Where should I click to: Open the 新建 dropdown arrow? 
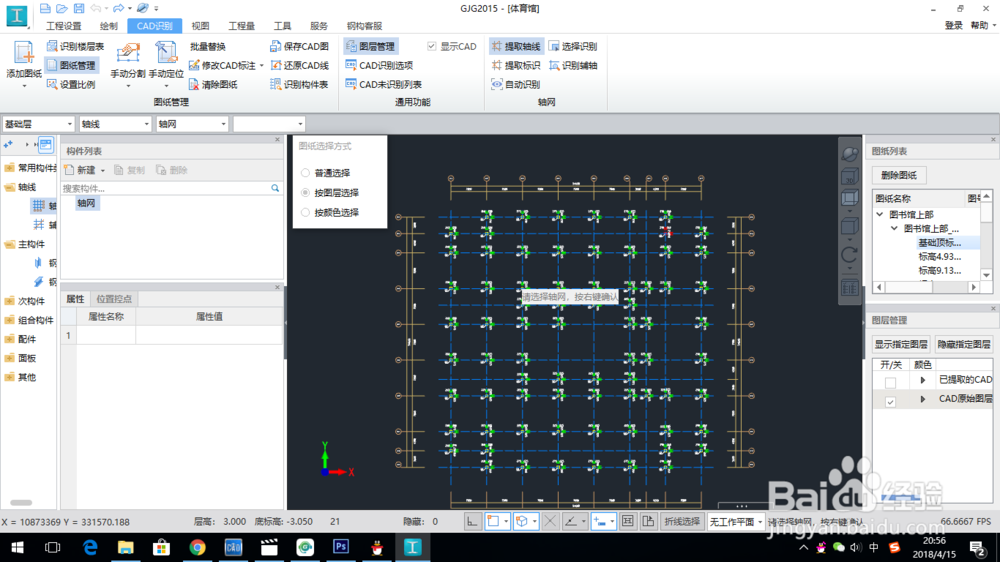pos(102,170)
